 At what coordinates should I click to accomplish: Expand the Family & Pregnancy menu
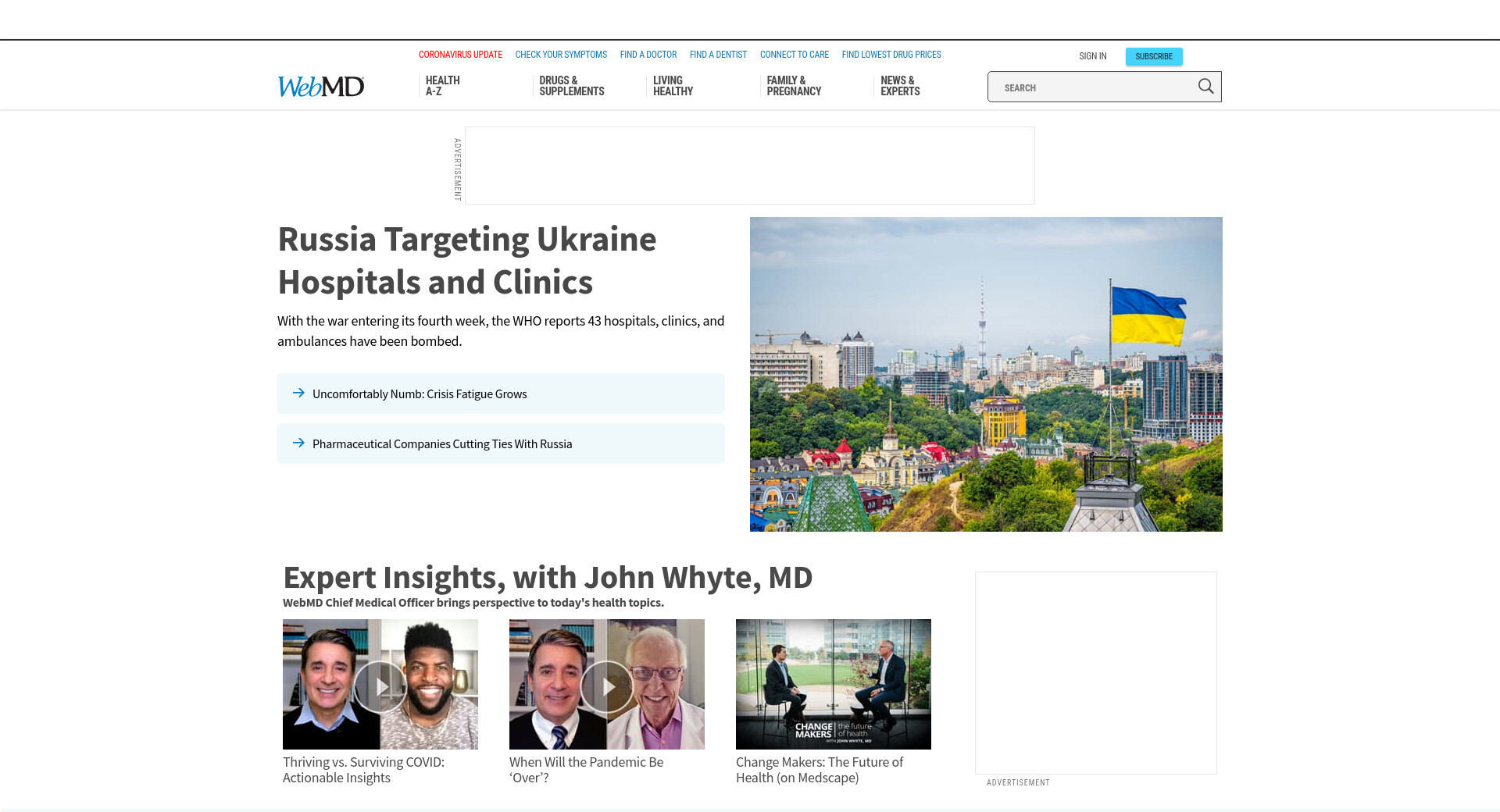794,86
